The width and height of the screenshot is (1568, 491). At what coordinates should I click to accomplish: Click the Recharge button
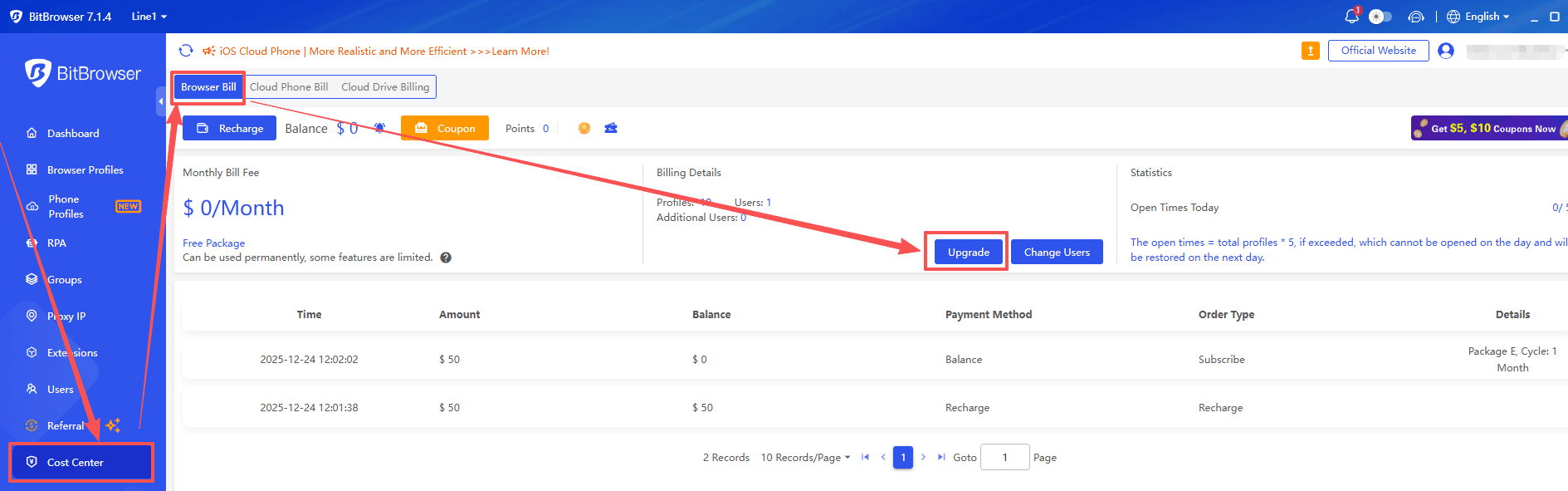[x=229, y=129]
